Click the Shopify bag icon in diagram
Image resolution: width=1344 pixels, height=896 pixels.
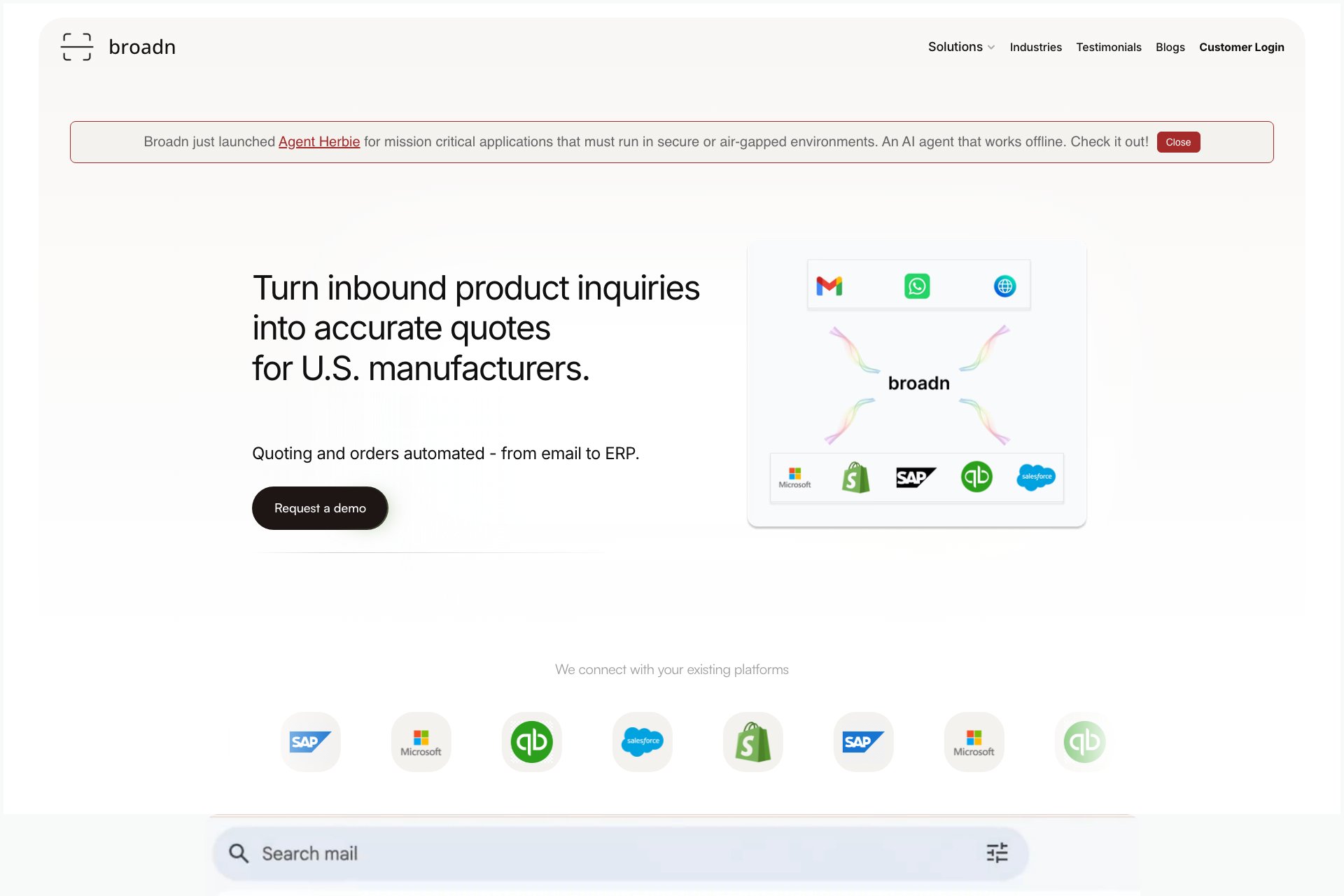pos(855,477)
